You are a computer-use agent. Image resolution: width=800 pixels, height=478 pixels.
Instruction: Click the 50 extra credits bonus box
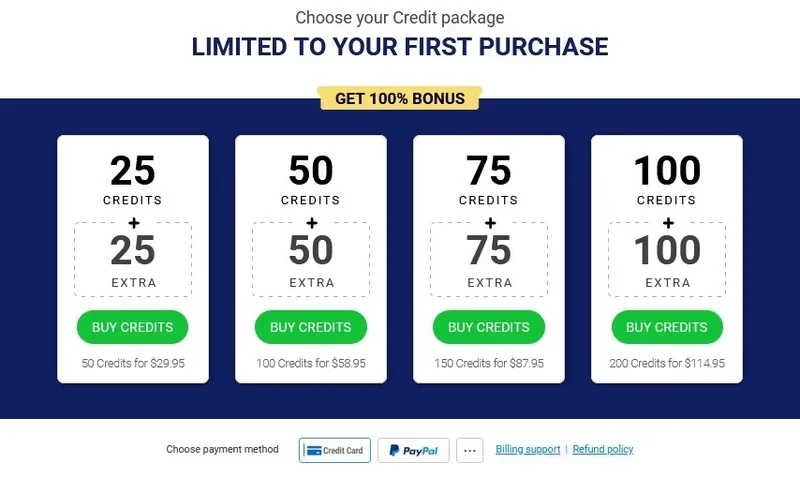click(311, 259)
